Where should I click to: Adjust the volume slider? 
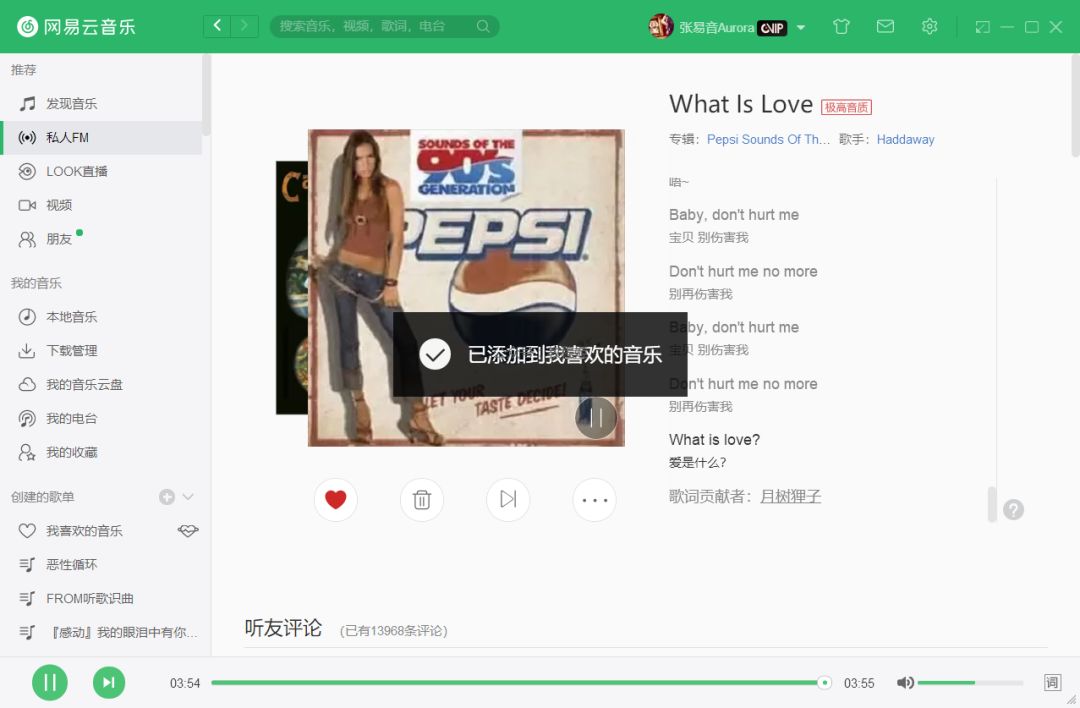click(970, 683)
